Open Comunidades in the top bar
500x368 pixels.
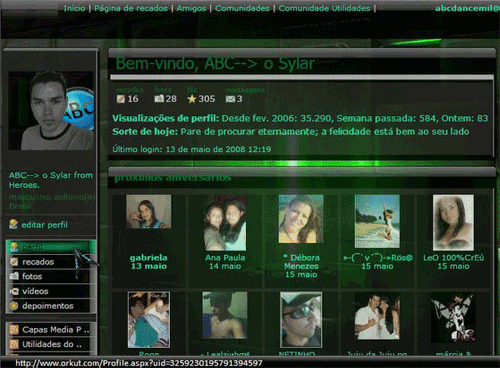tap(242, 8)
